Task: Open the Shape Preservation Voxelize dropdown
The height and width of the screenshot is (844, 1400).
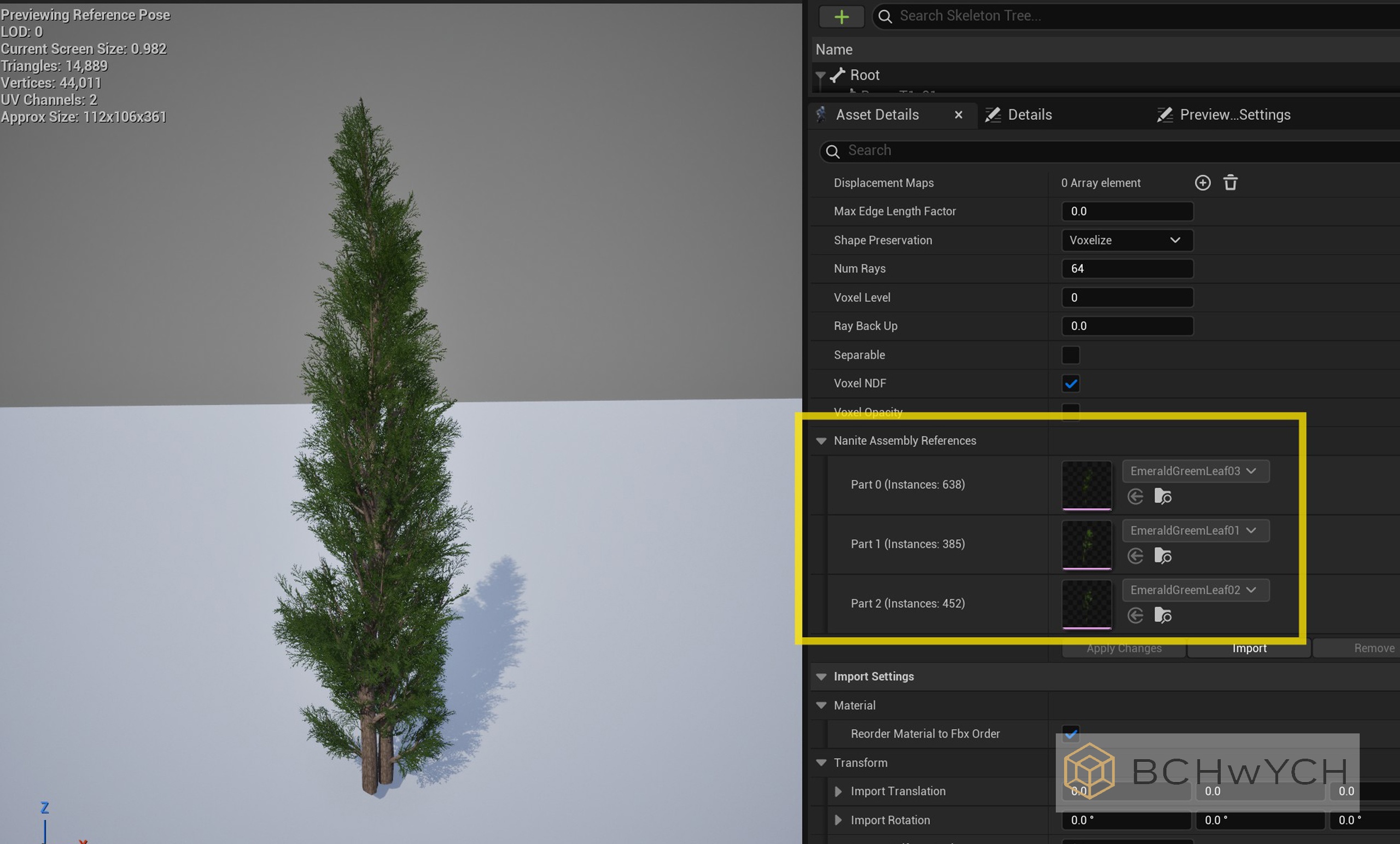Action: pyautogui.click(x=1127, y=241)
